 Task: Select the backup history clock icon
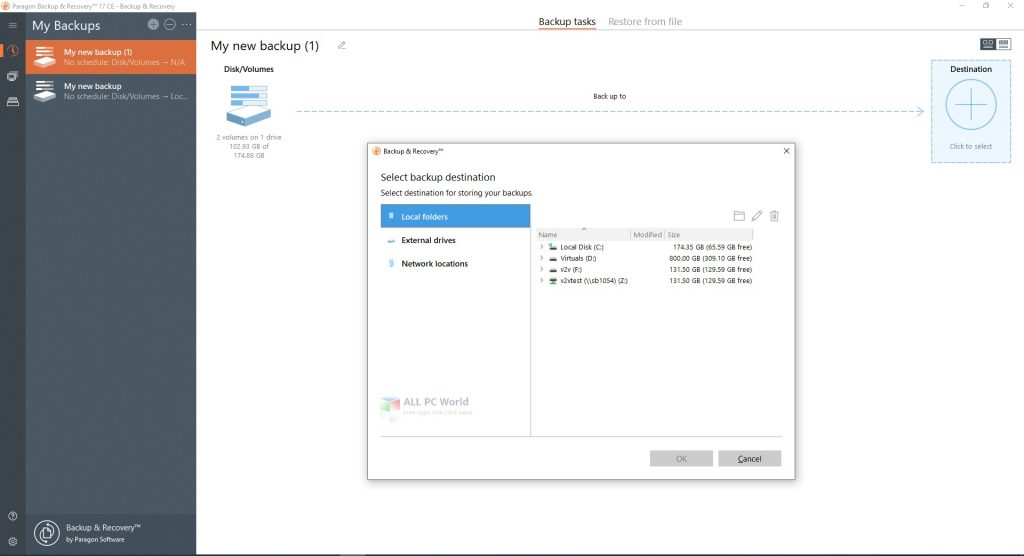click(x=12, y=51)
